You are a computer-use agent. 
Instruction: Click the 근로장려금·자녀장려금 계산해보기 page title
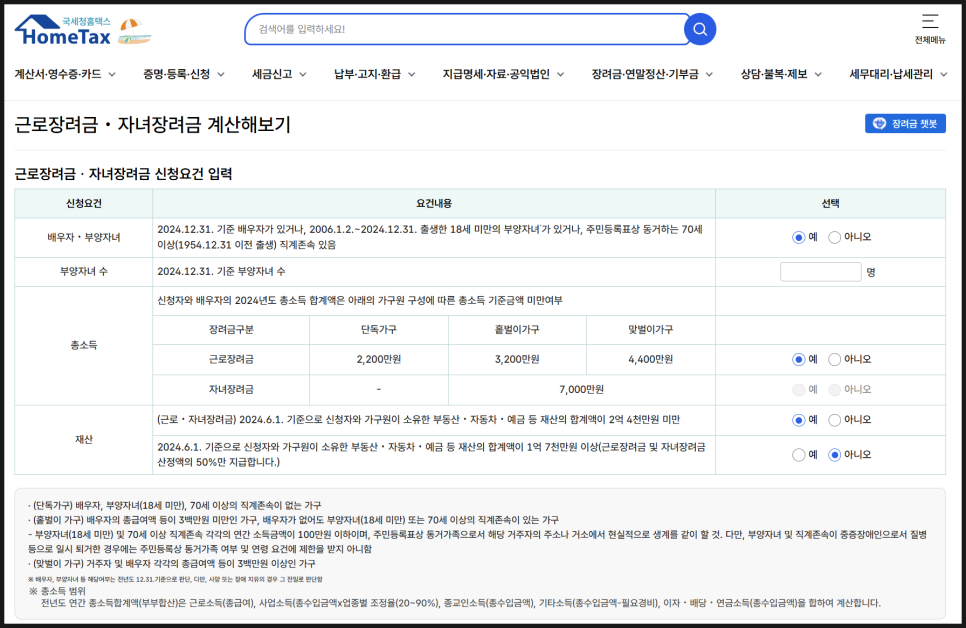pyautogui.click(x=152, y=124)
